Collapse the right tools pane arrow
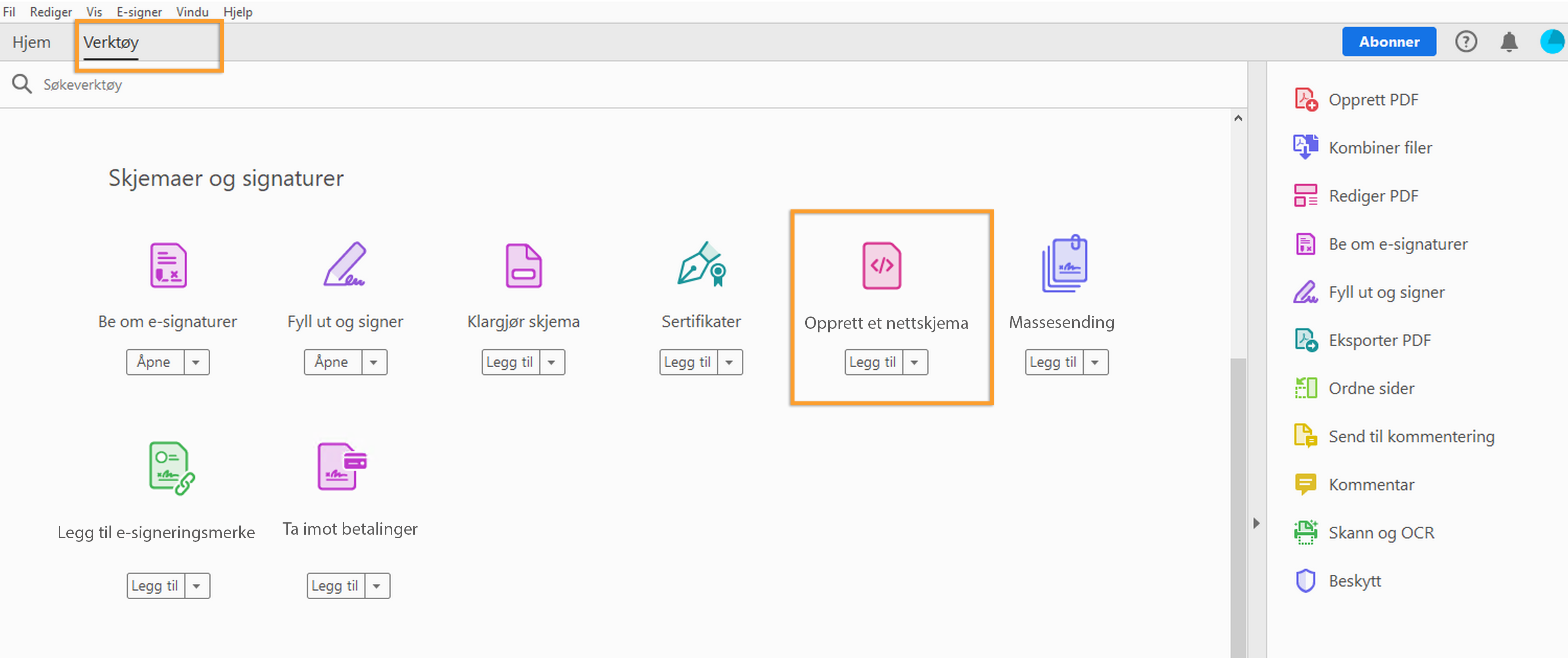1568x658 pixels. [1256, 523]
